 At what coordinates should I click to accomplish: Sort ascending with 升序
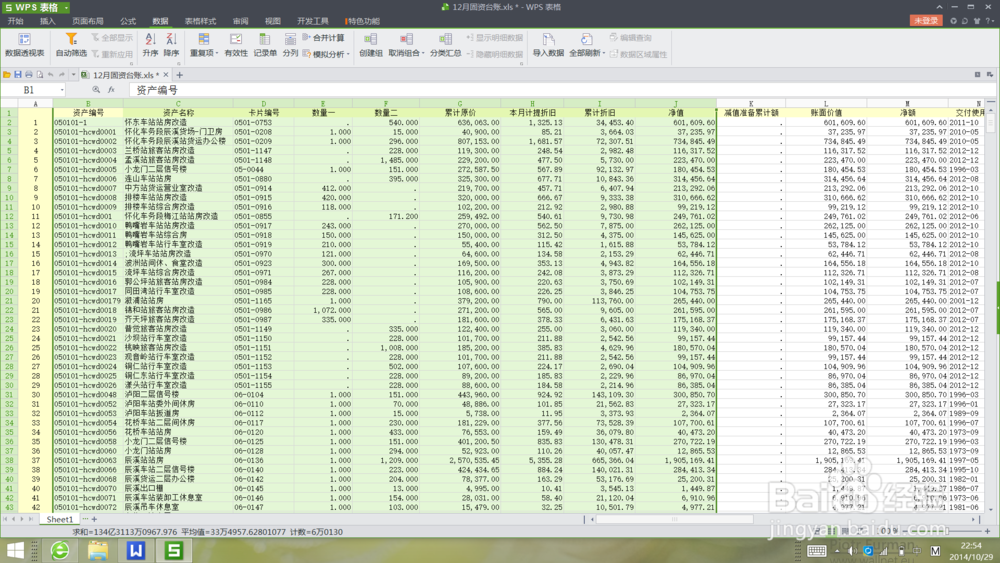(x=151, y=45)
